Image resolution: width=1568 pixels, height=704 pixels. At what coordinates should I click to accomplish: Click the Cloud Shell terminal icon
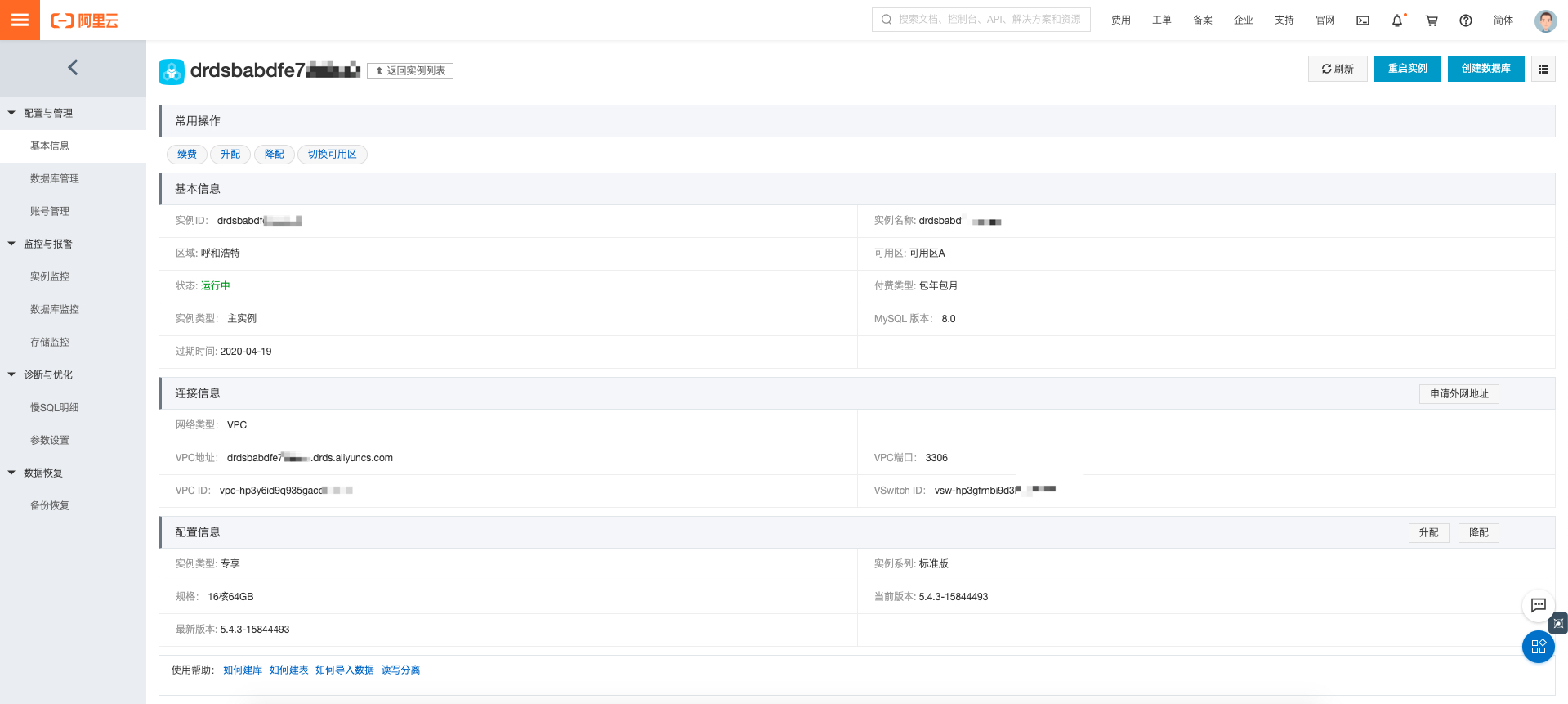1363,20
